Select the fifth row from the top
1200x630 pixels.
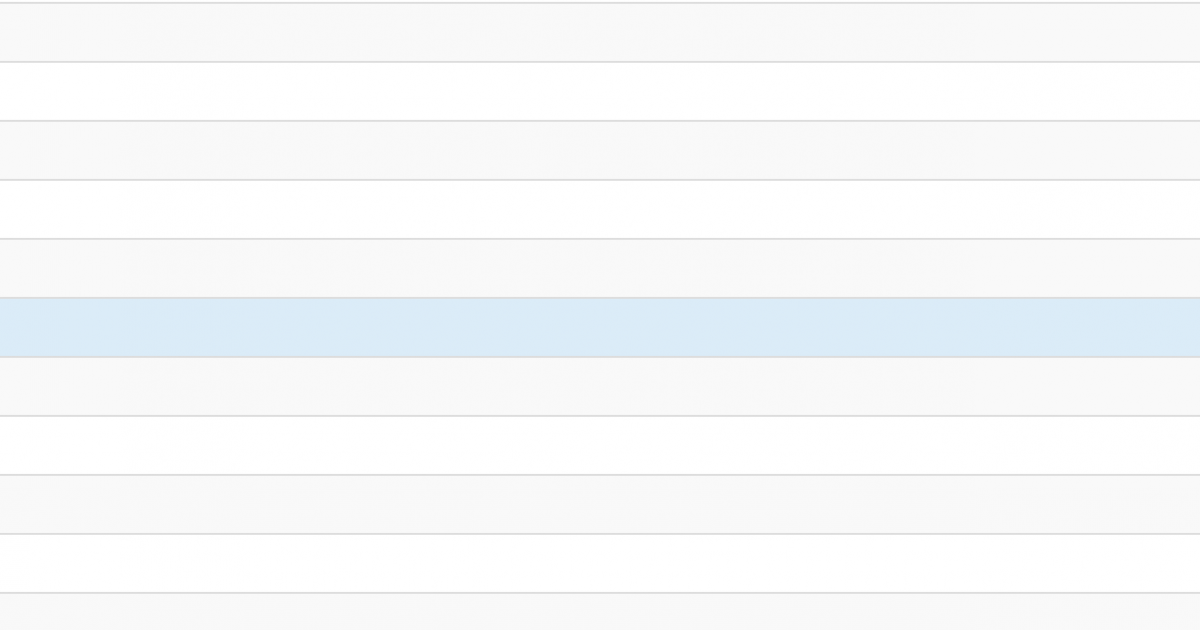pyautogui.click(x=600, y=268)
